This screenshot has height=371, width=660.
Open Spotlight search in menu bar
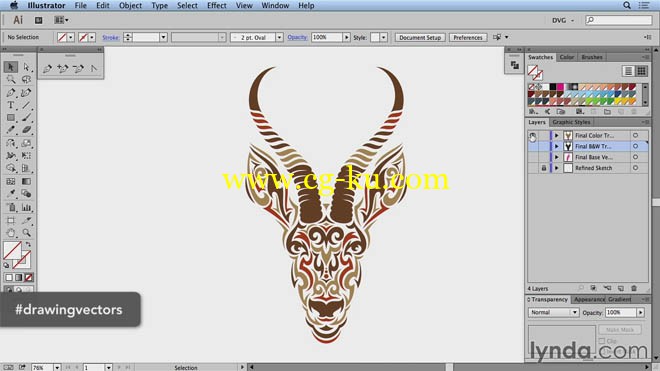coord(627,5)
